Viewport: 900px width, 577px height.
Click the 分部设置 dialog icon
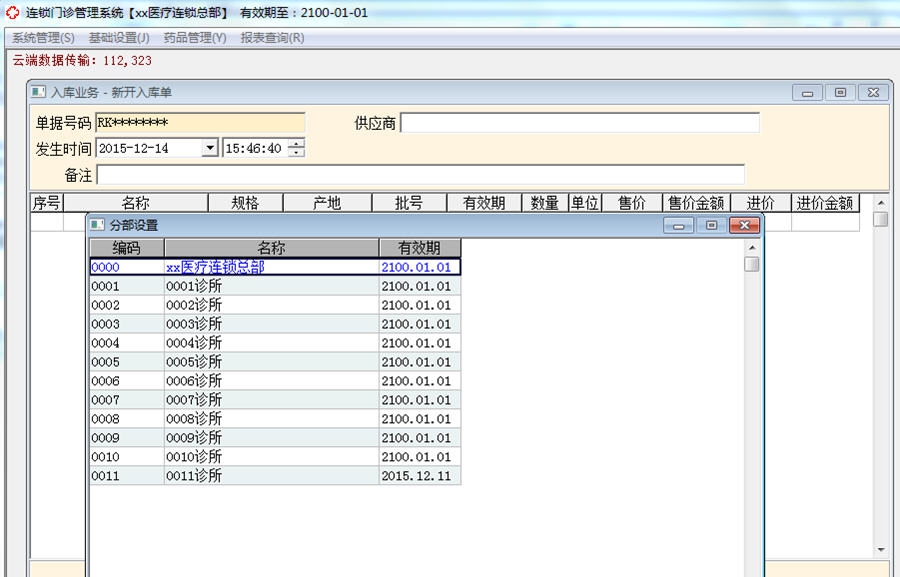(x=98, y=225)
